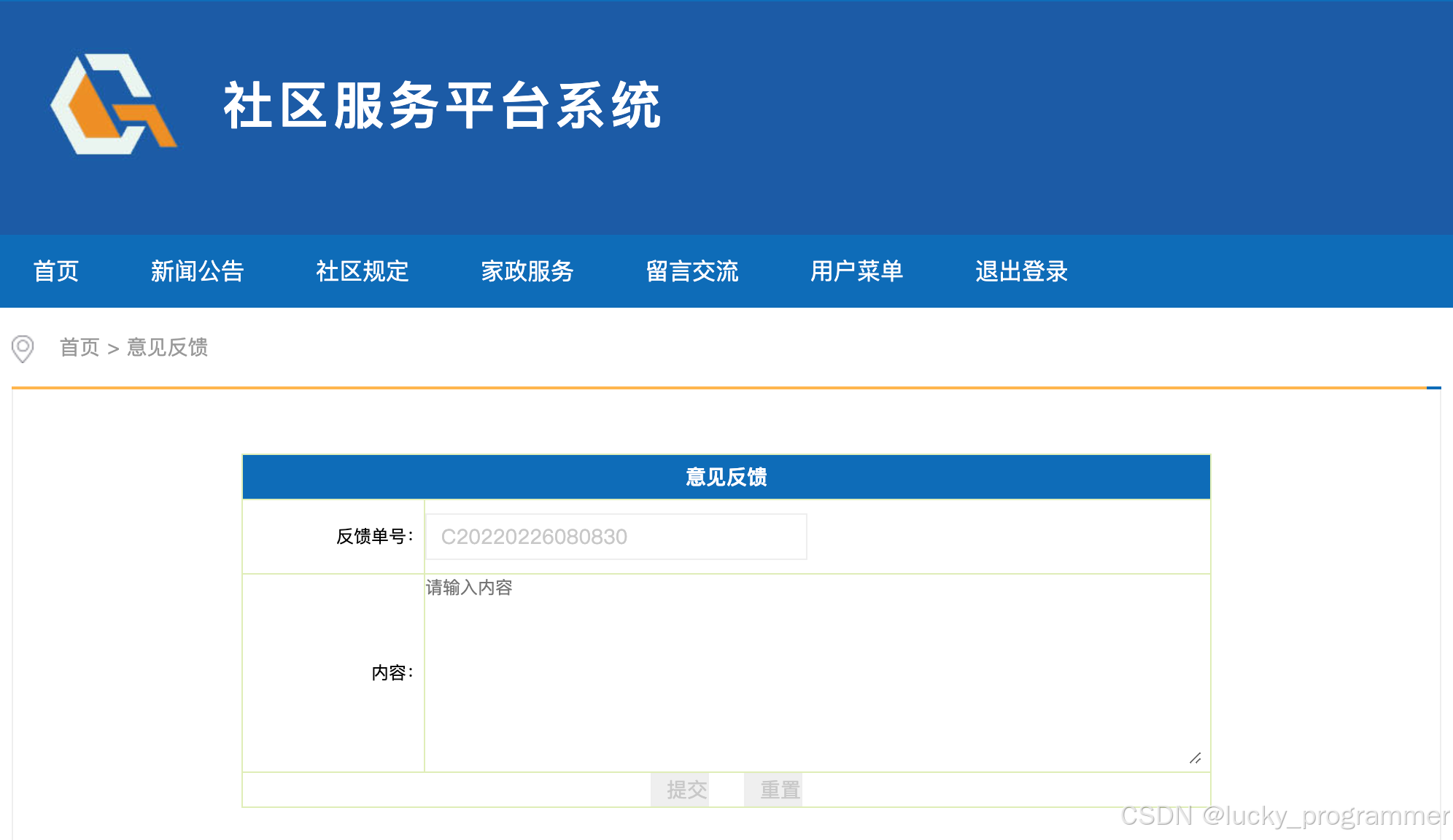Viewport: 1453px width, 840px height.
Task: Select 家政服务 from the navigation bar
Action: [x=527, y=271]
